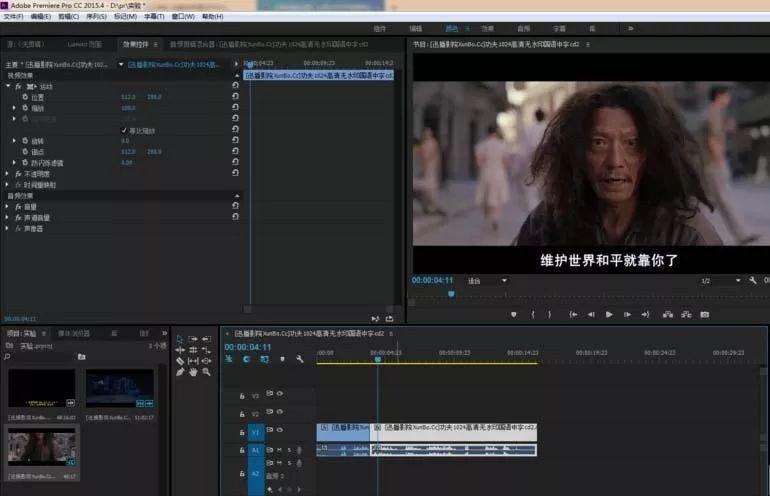Click program monitor playhead marker
This screenshot has height=496, width=770.
pos(451,294)
